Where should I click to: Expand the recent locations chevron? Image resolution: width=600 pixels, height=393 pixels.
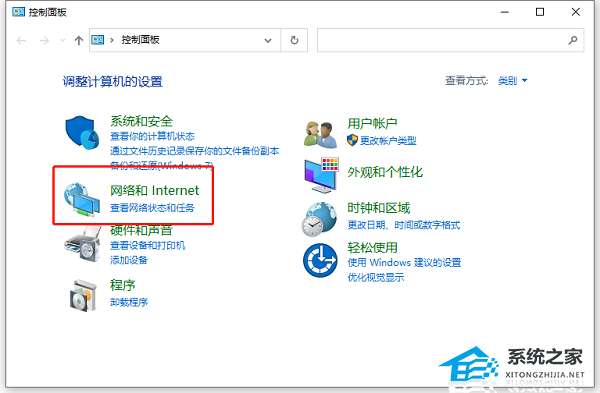63,40
